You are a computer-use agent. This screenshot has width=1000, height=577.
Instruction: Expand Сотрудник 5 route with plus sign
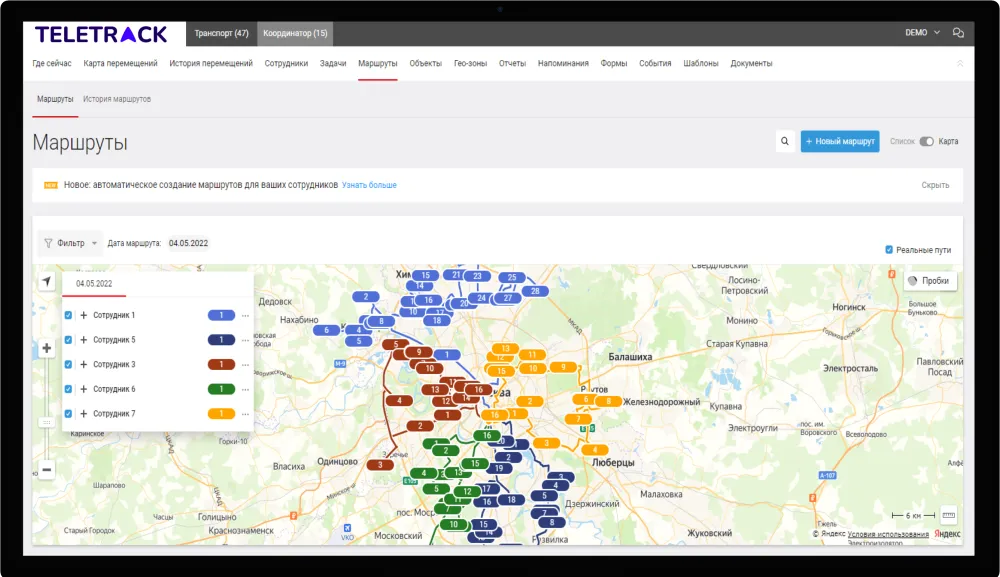84,340
